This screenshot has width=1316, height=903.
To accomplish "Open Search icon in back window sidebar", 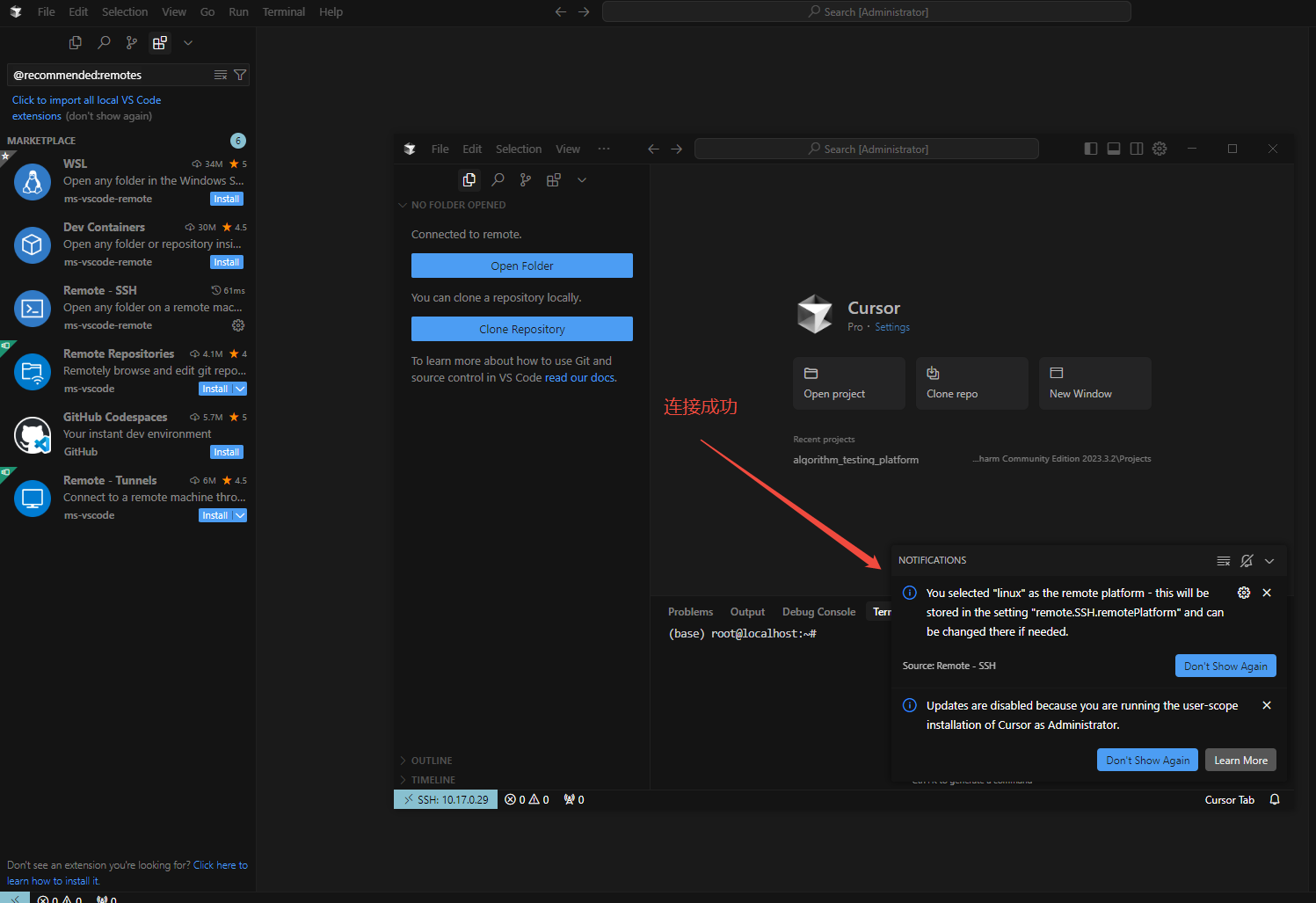I will click(x=104, y=42).
